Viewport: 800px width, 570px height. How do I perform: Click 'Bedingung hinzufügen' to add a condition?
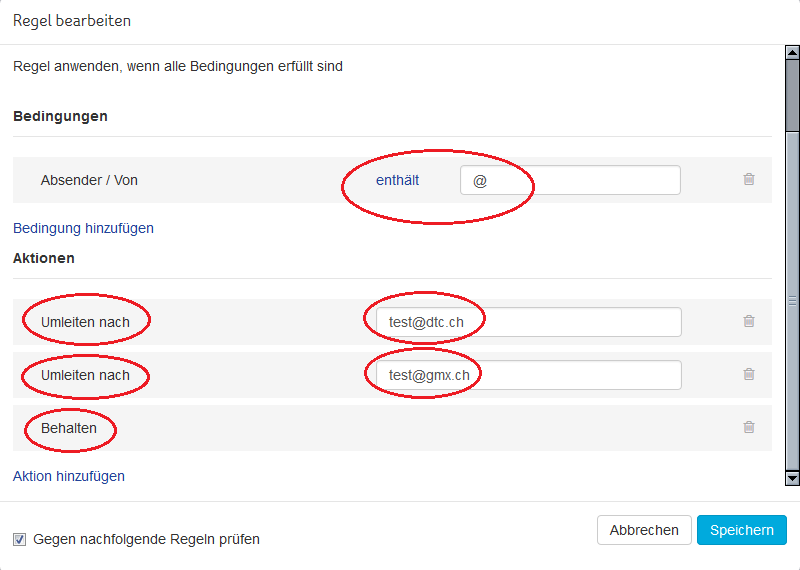[83, 228]
